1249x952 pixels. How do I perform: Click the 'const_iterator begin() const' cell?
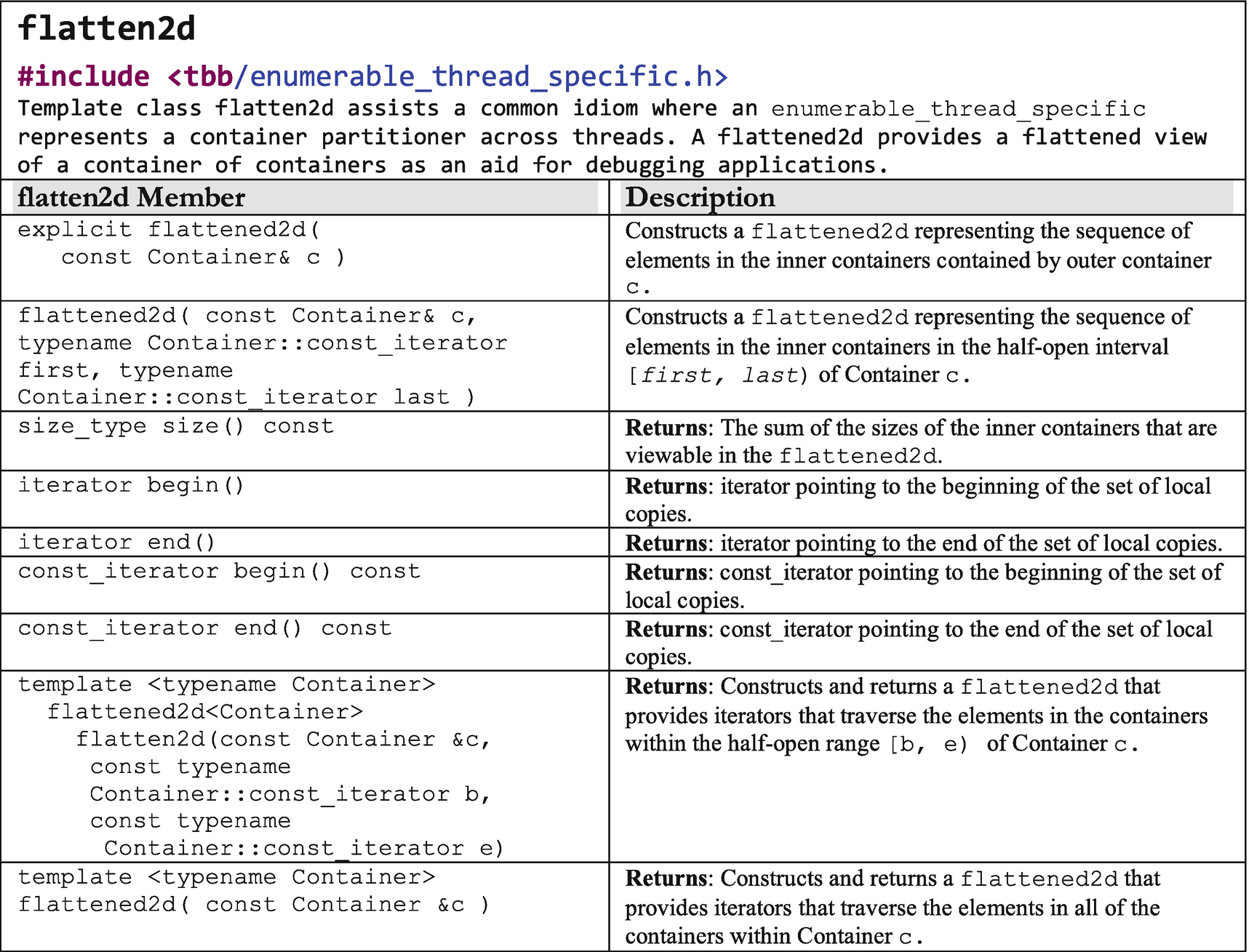(305, 585)
